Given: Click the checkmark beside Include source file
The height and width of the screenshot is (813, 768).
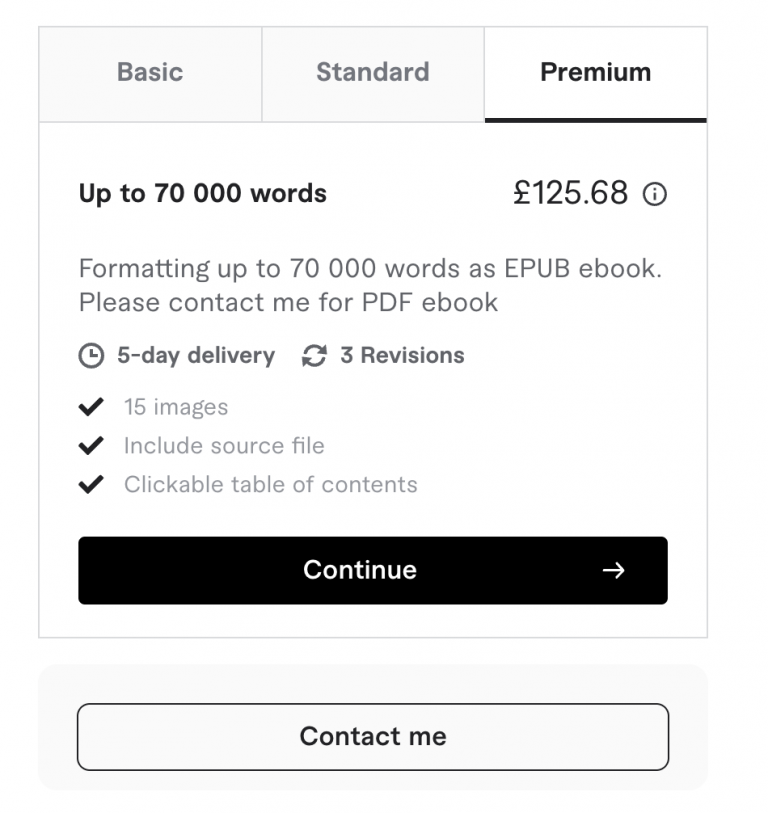Looking at the screenshot, I should pyautogui.click(x=91, y=445).
